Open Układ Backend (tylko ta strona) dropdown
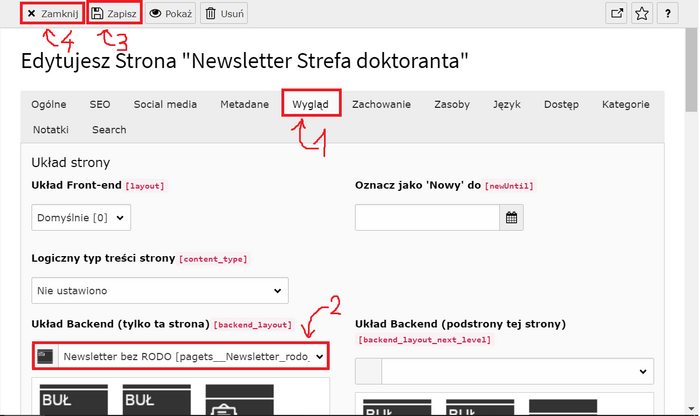 click(180, 356)
